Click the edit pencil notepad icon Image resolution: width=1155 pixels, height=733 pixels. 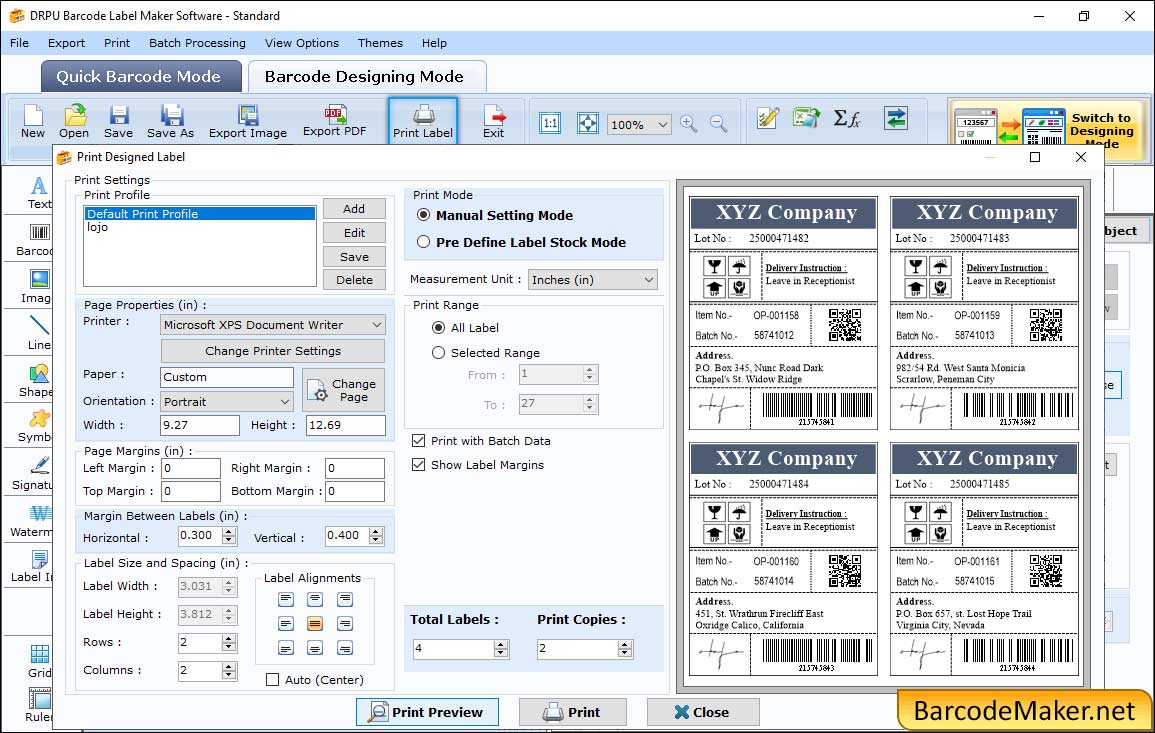tap(768, 118)
